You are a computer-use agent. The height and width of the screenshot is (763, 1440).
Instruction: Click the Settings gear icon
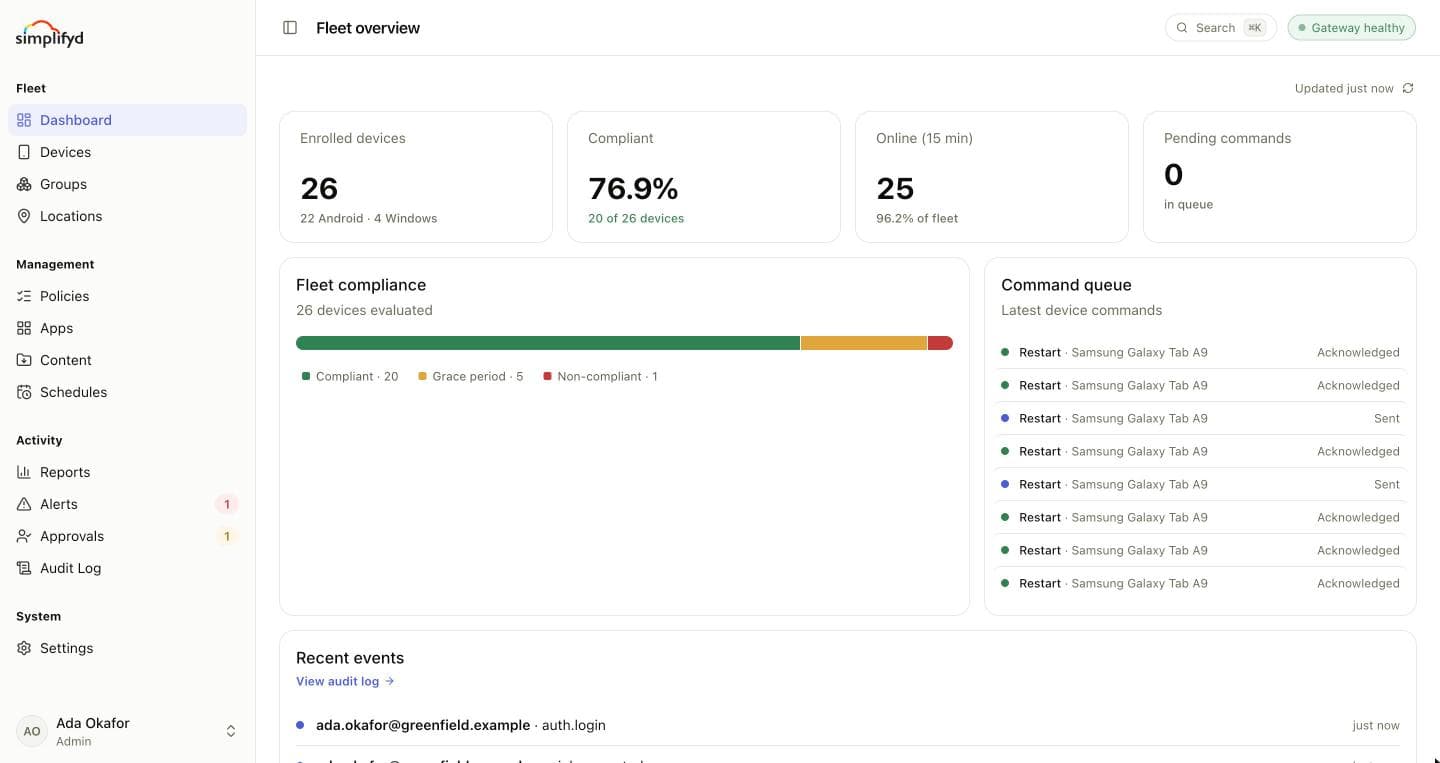[x=24, y=648]
